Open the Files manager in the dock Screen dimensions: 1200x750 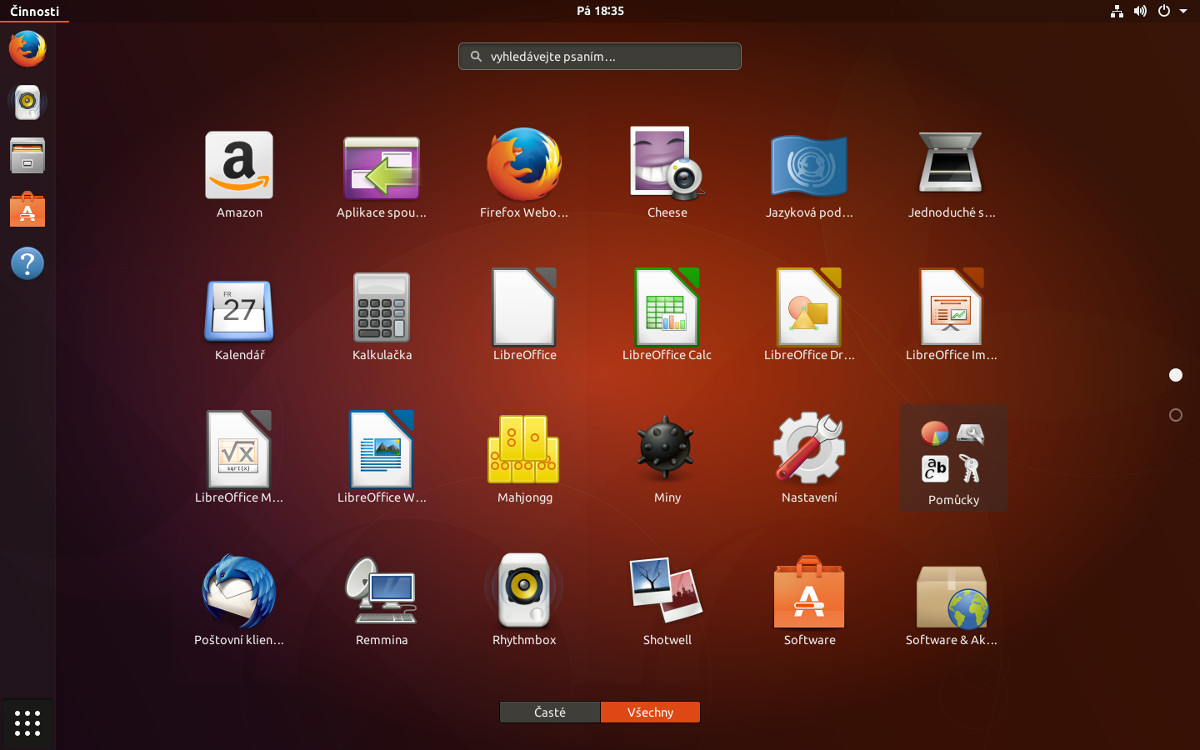(x=27, y=156)
